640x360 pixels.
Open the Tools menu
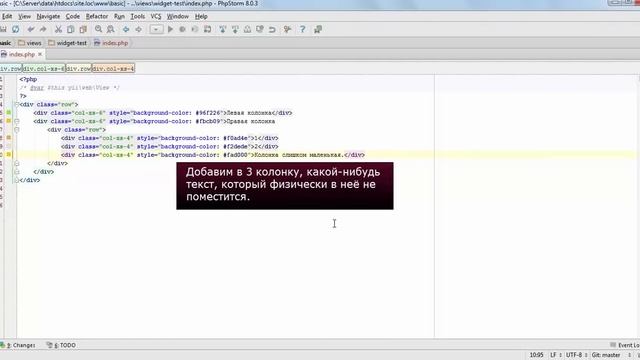(x=138, y=16)
